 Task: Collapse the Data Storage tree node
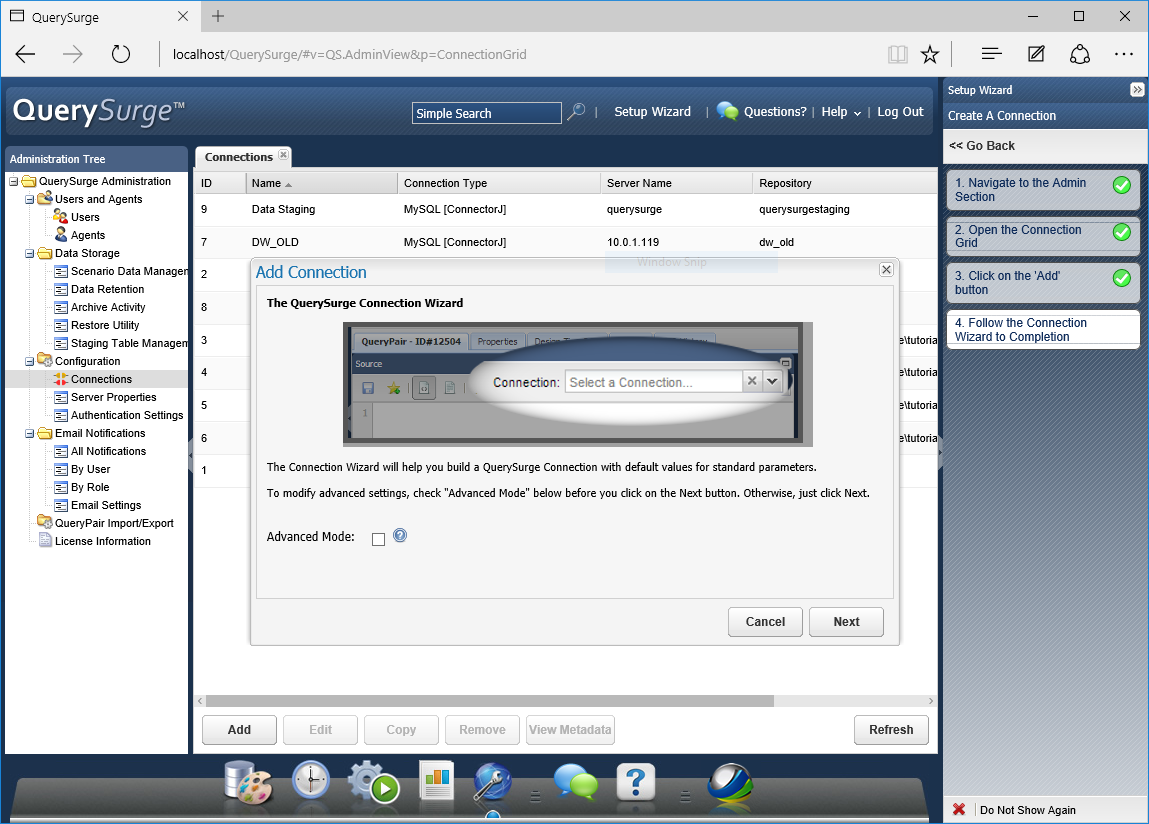click(29, 253)
